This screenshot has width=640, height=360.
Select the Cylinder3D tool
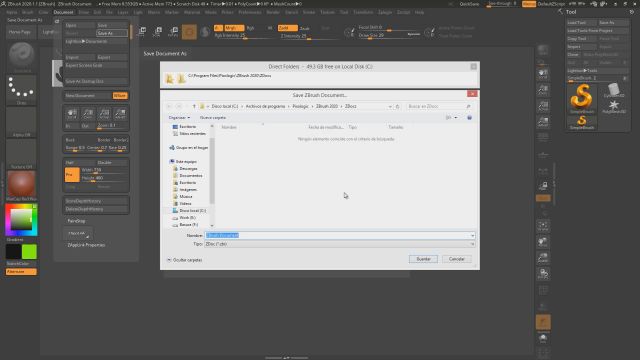coord(613,90)
